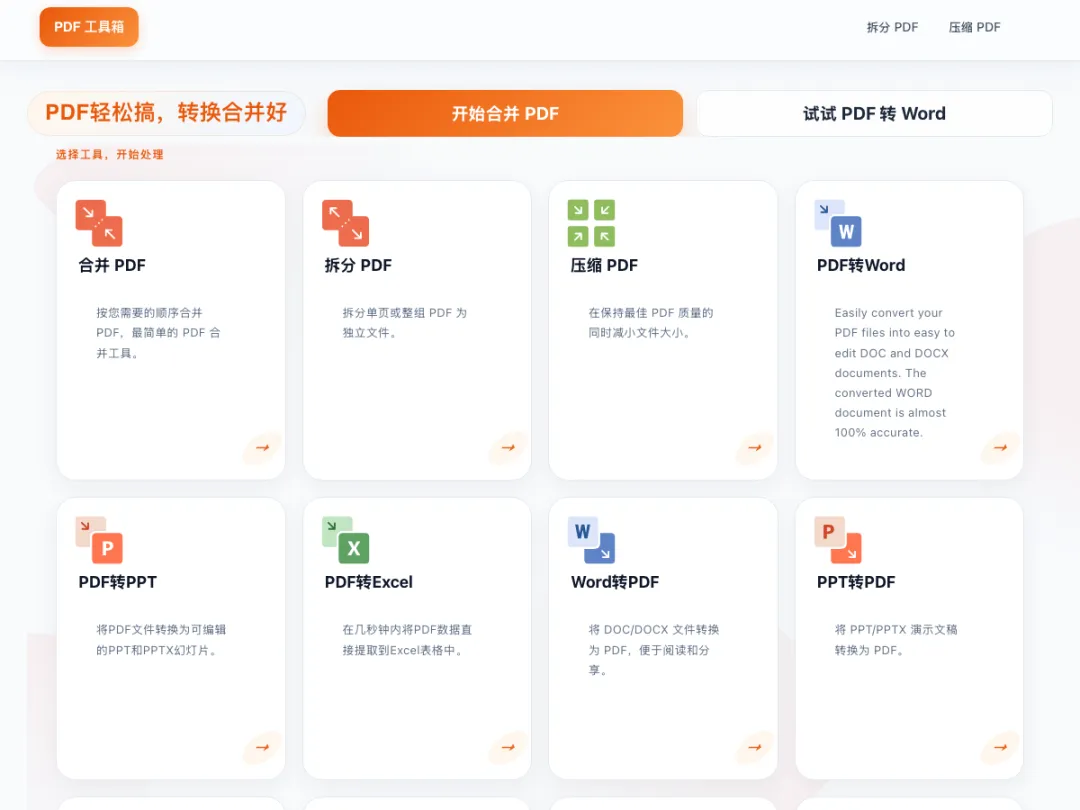Click description '在保持最佳 PDF 质量的'
Viewport: 1080px width, 810px height.
[x=651, y=313]
